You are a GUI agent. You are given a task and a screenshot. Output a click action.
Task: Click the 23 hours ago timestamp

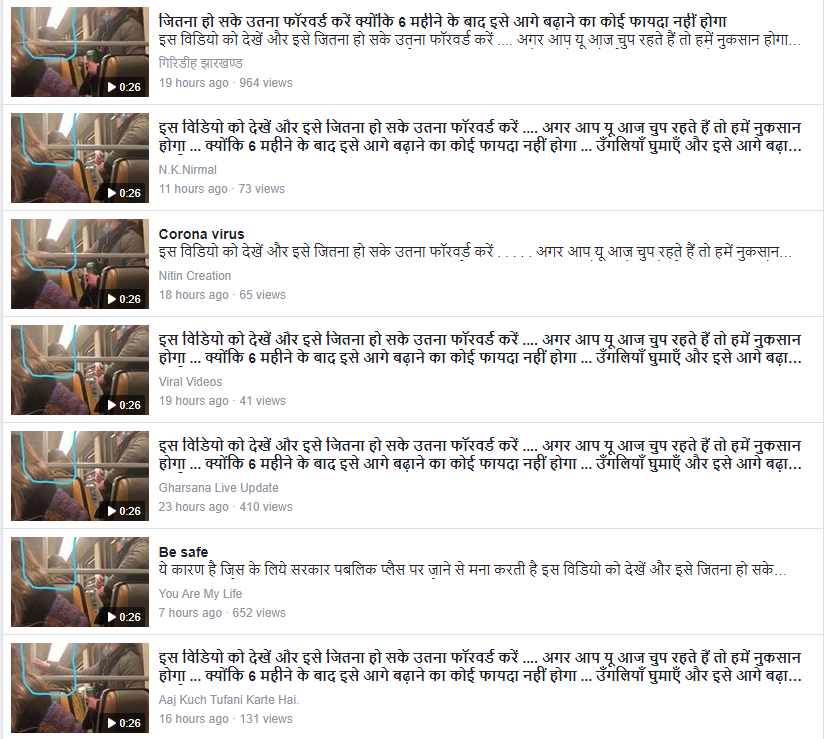click(x=193, y=507)
